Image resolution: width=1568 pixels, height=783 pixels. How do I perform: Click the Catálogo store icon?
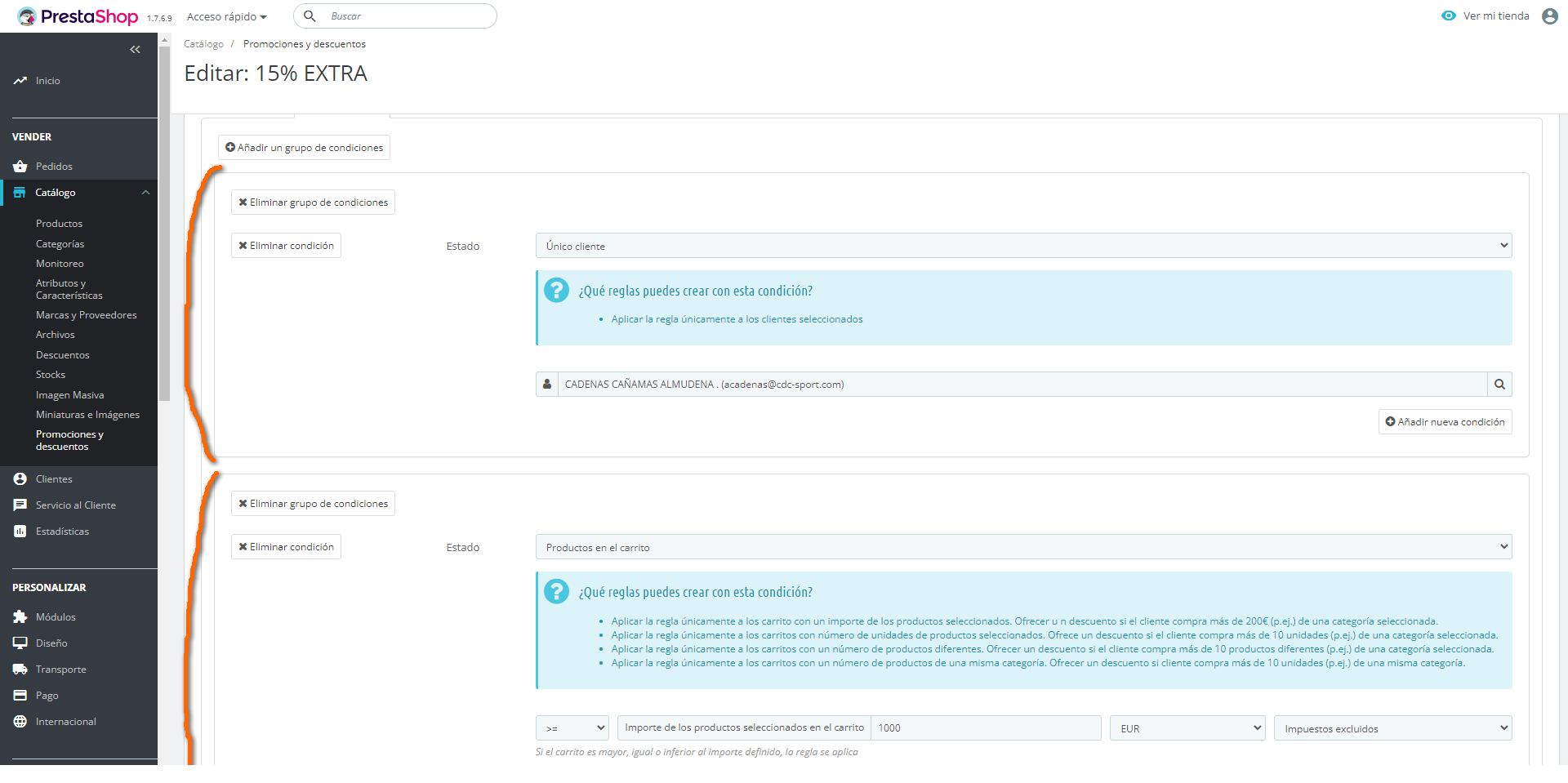point(20,193)
